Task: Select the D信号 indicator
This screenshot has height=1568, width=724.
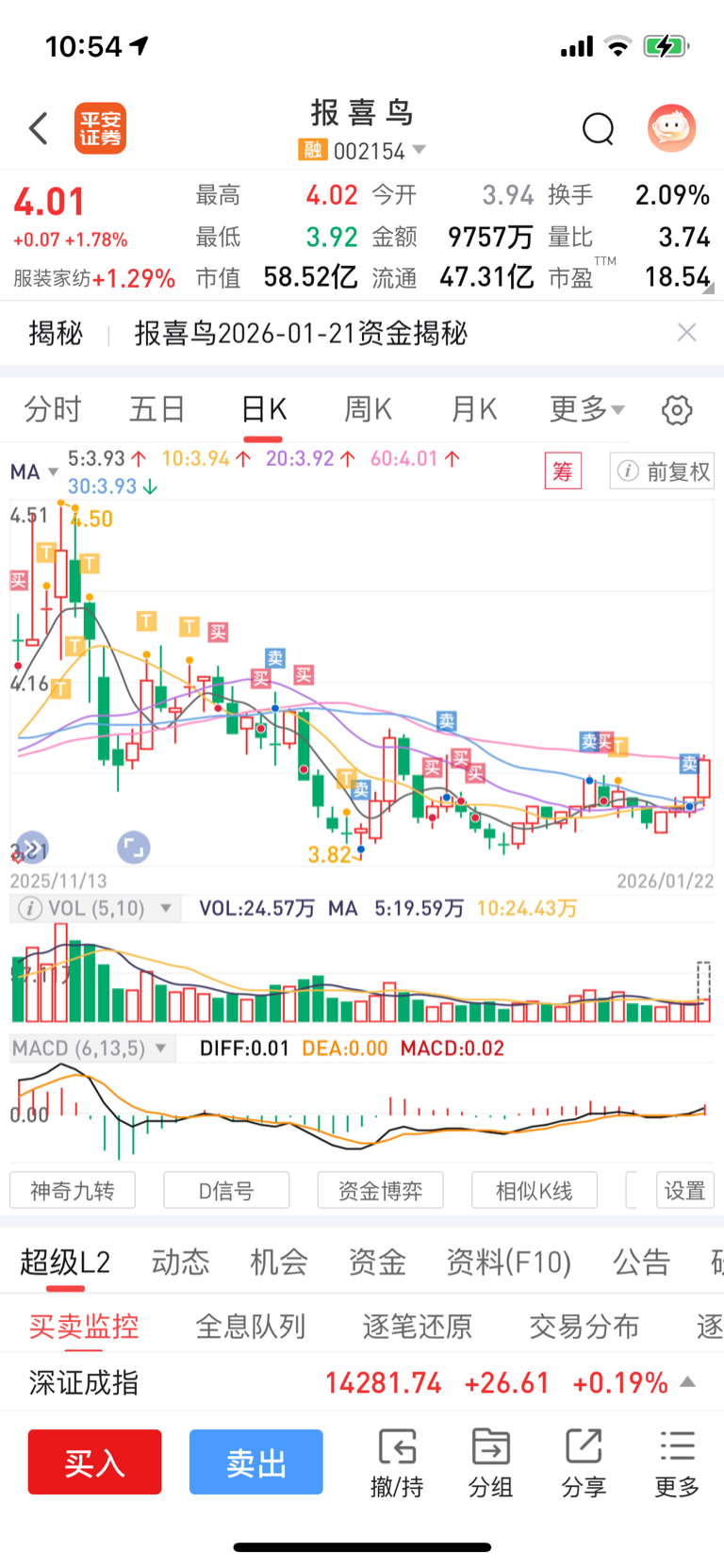Action: 226,1191
